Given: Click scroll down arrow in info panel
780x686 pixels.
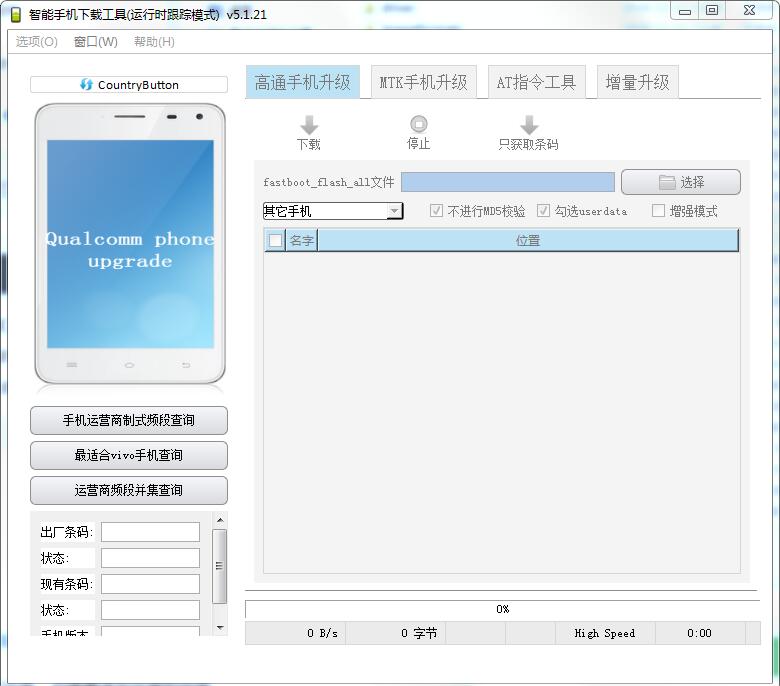Looking at the screenshot, I should (x=220, y=628).
